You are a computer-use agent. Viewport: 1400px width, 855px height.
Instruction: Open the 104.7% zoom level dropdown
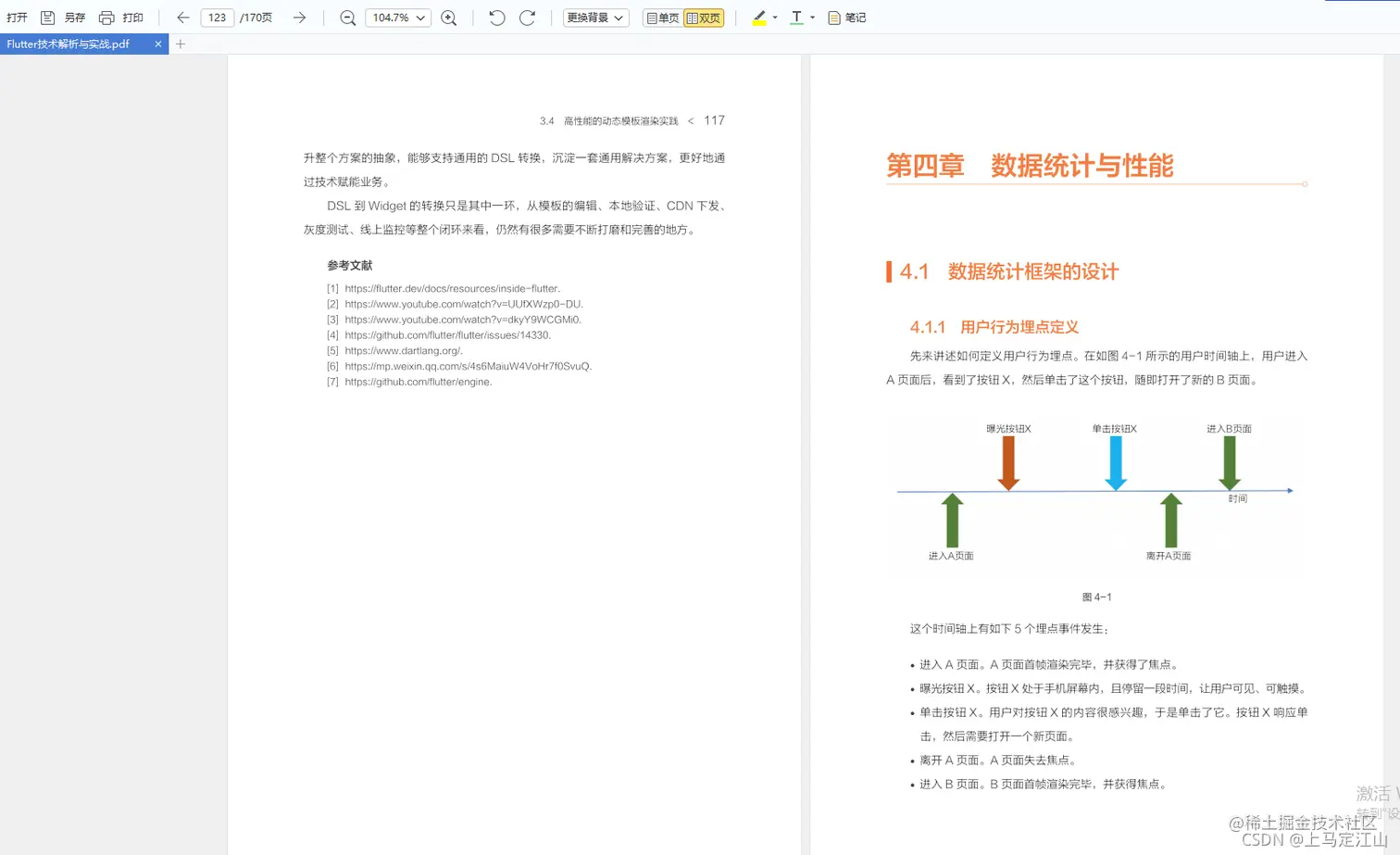(398, 18)
